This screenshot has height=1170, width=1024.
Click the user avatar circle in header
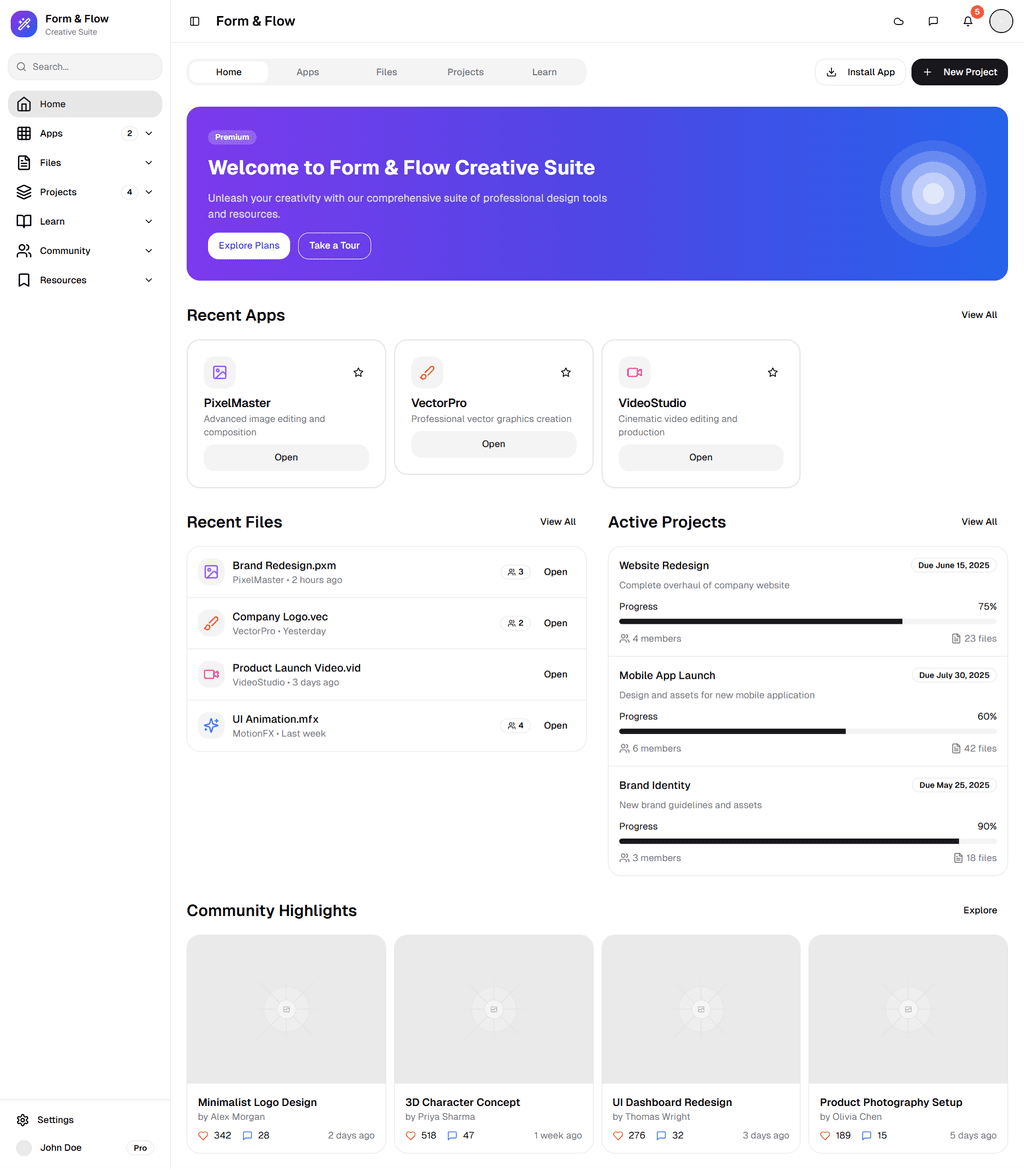1001,22
